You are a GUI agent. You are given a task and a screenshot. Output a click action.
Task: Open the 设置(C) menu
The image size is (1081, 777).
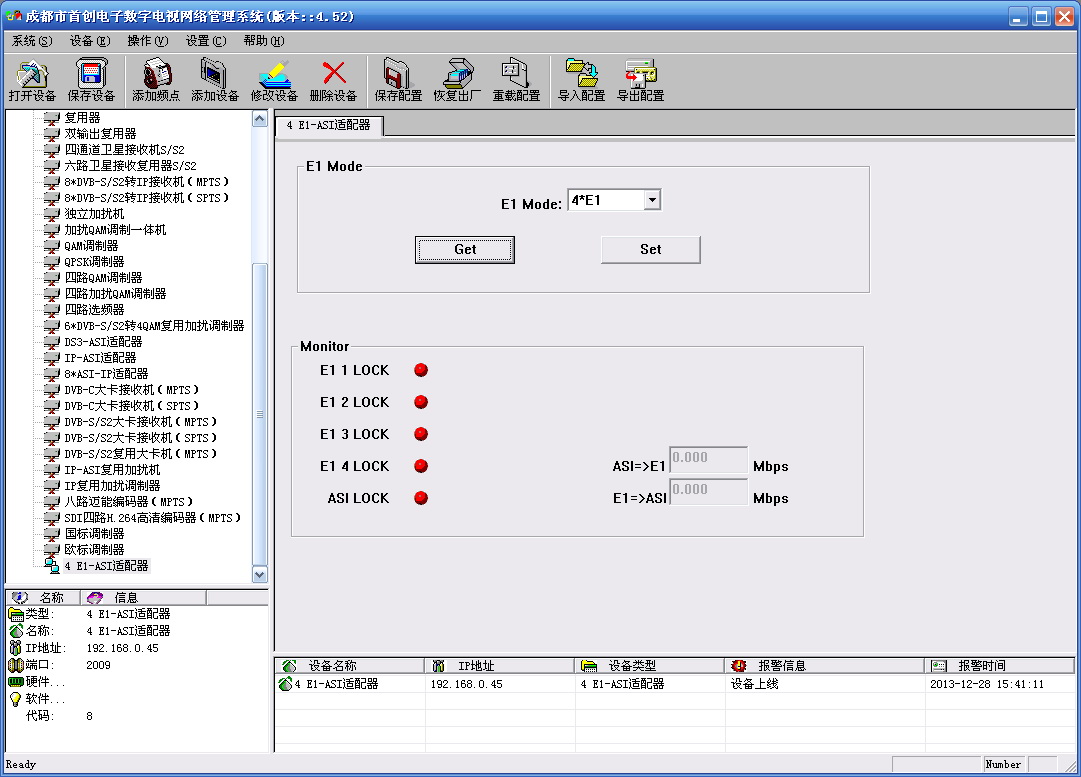[205, 41]
